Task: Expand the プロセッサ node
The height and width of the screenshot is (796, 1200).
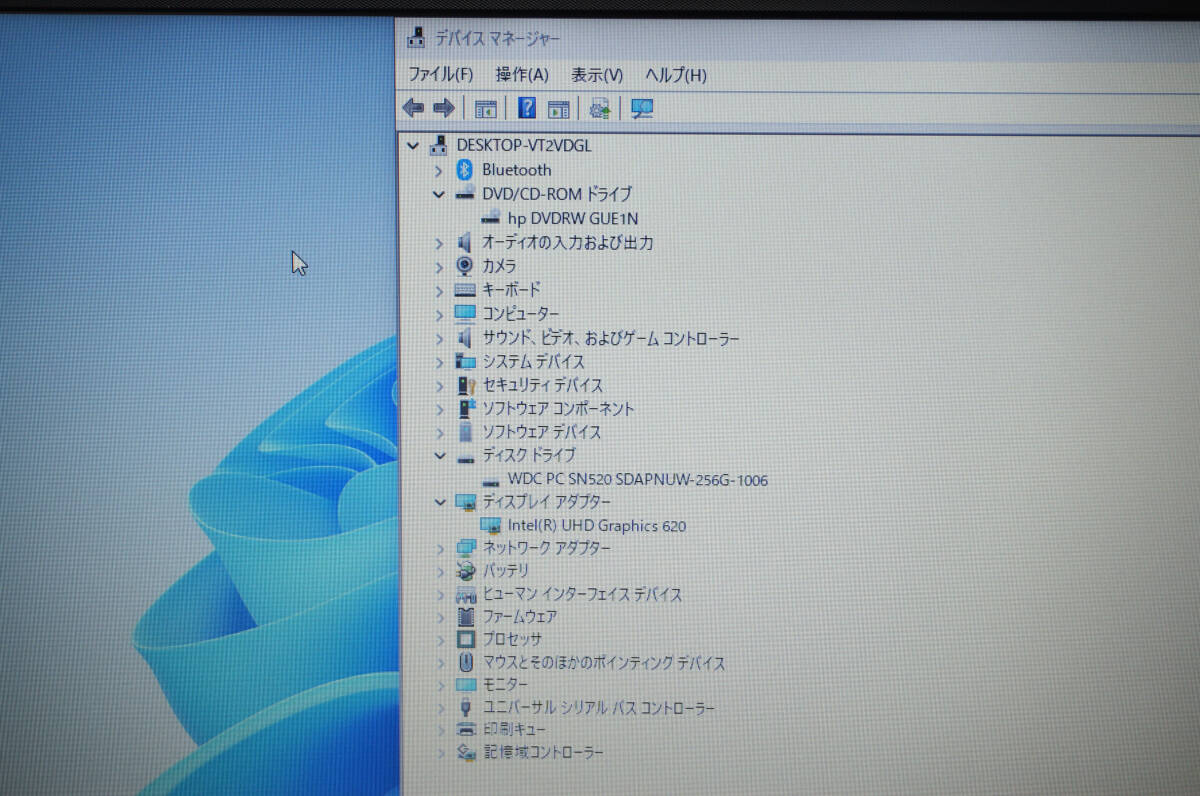Action: point(439,639)
